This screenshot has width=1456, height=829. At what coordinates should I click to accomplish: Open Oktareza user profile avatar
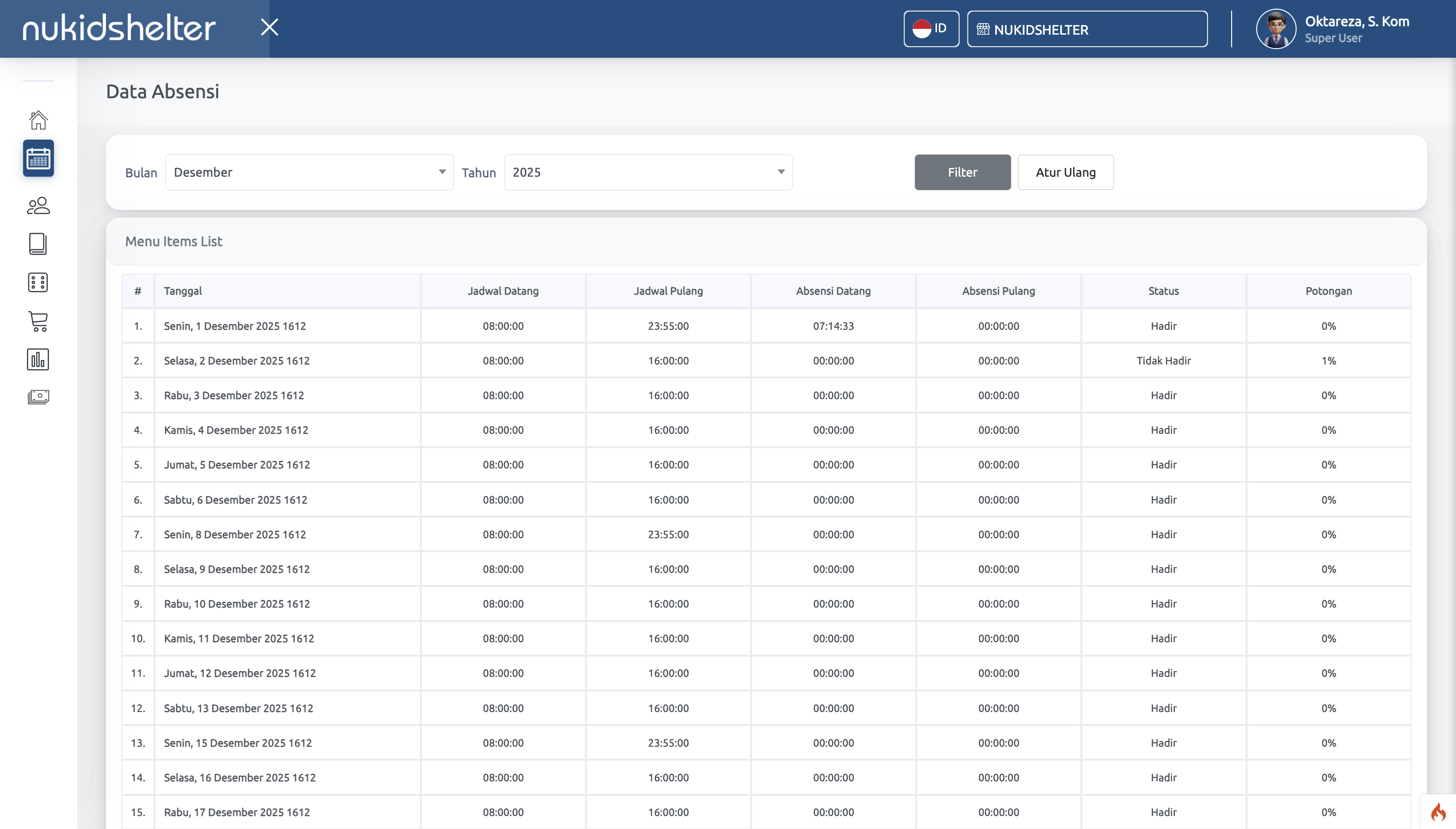pos(1275,29)
